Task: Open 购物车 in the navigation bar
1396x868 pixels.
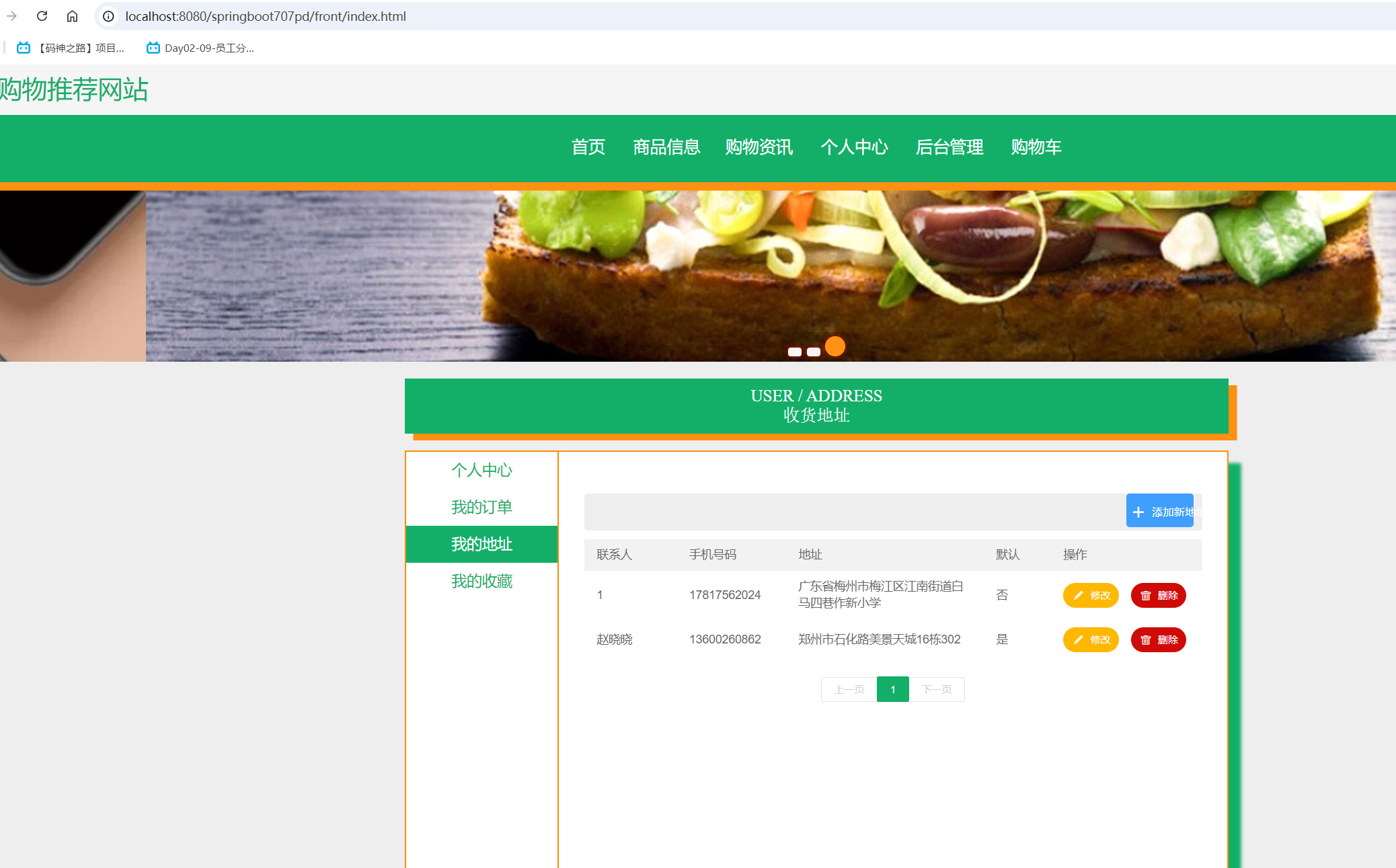Action: click(1036, 147)
